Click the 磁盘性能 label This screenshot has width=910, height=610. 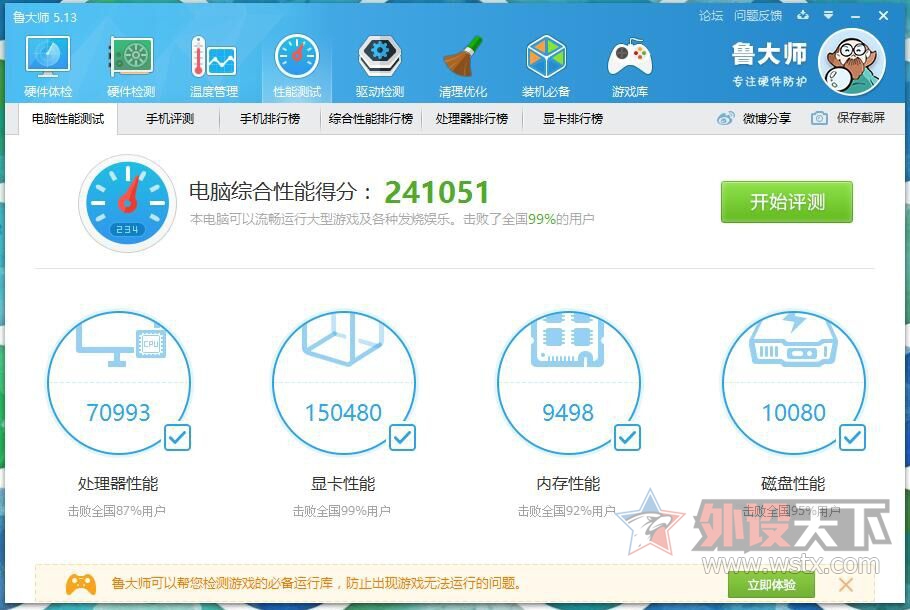click(x=793, y=483)
